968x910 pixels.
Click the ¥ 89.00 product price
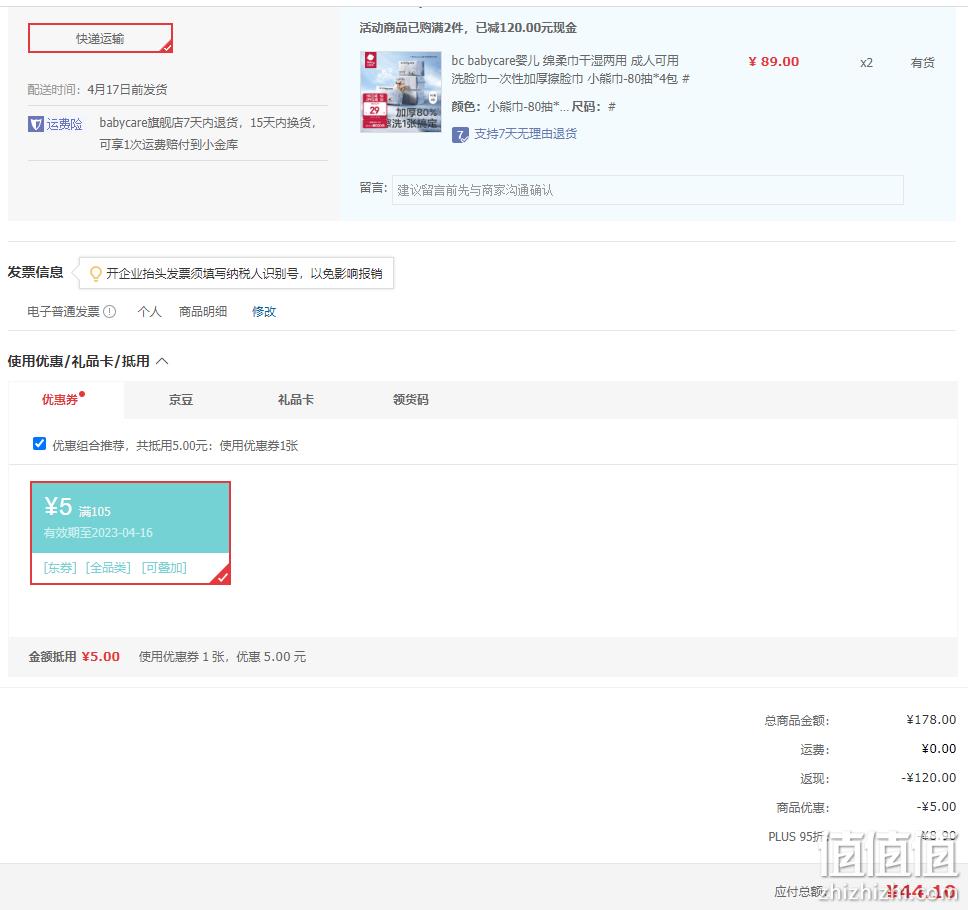point(774,62)
